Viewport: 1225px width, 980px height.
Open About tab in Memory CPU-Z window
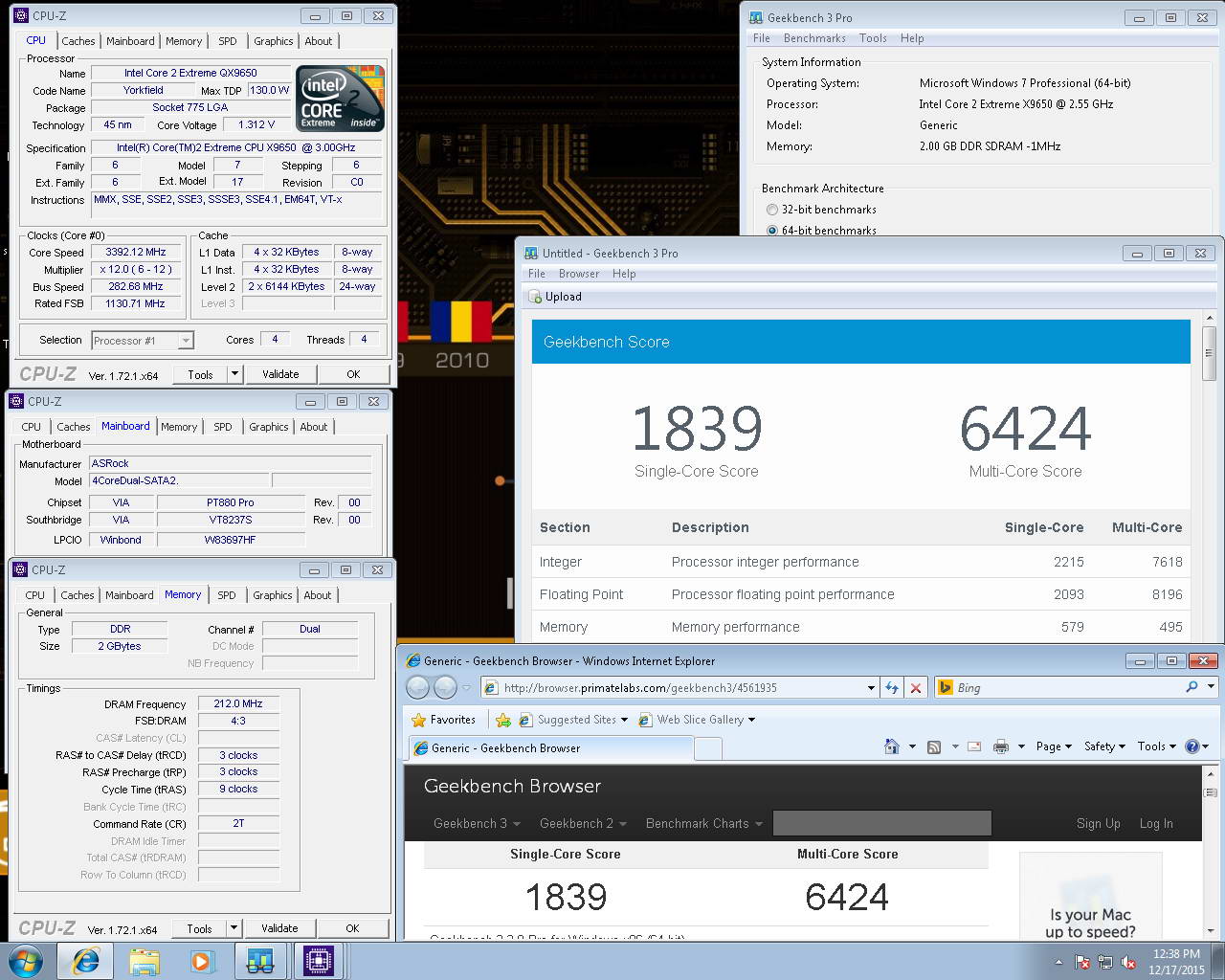[x=318, y=595]
